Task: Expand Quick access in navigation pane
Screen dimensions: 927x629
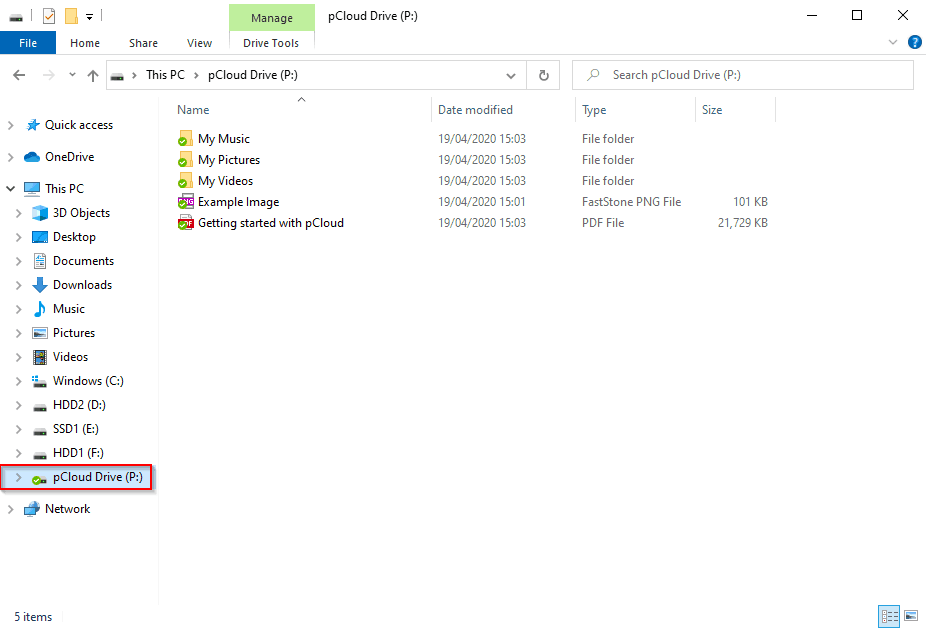Action: point(11,125)
